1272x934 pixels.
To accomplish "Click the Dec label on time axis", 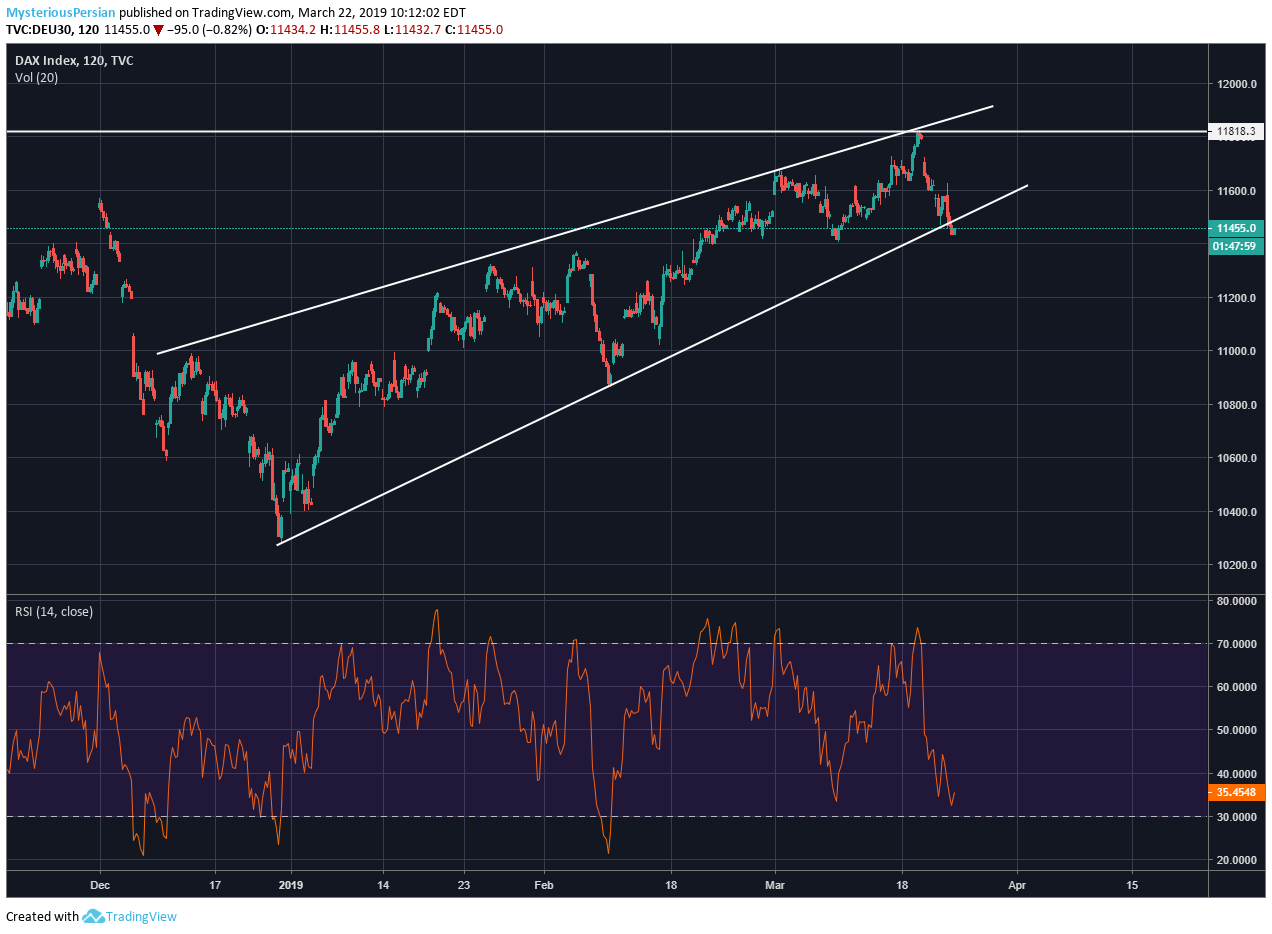I will tap(99, 885).
